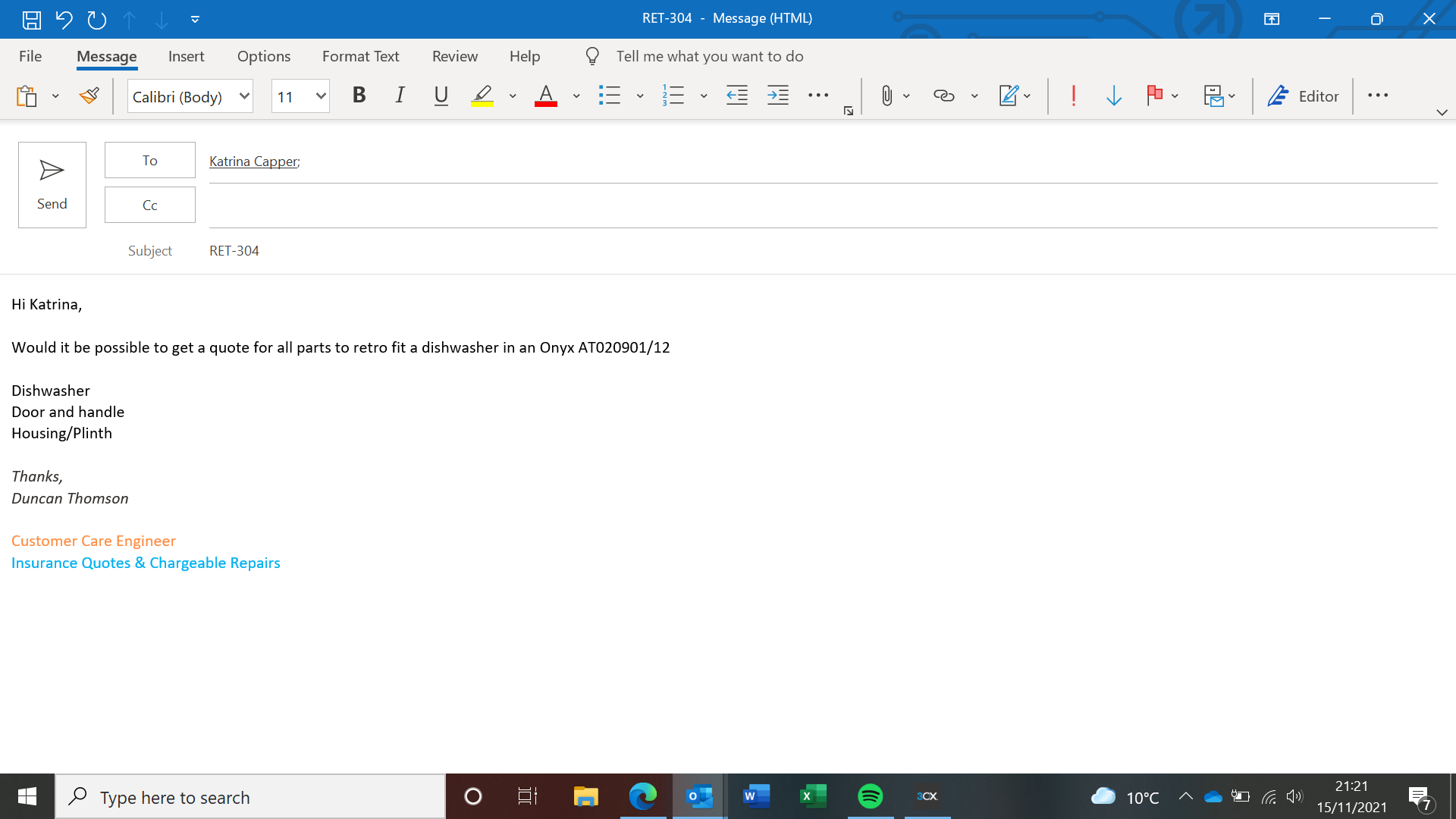Expand the font size 11 dropdown
The image size is (1456, 819).
click(x=321, y=96)
